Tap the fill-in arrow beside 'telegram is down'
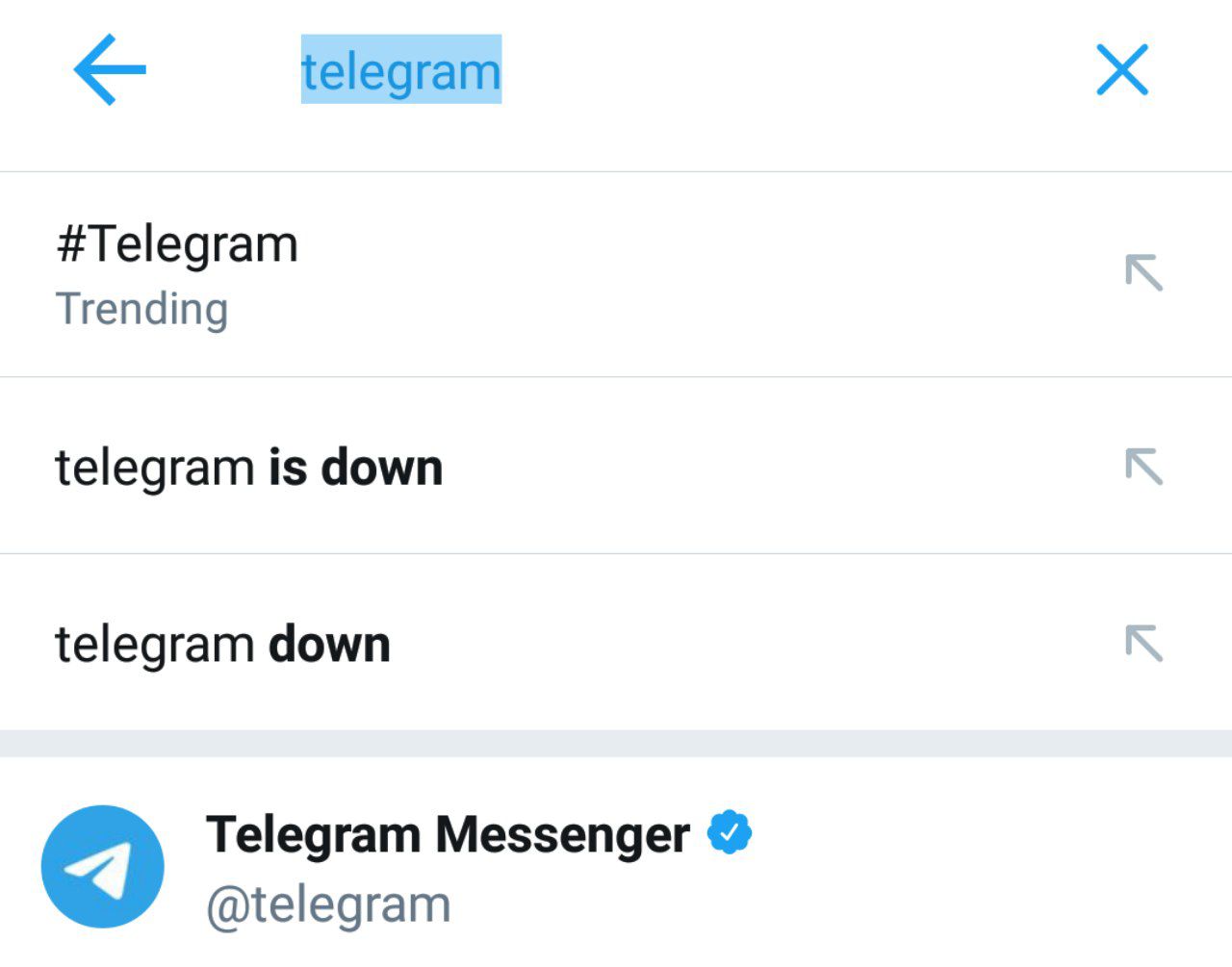The height and width of the screenshot is (967, 1232). [1144, 467]
